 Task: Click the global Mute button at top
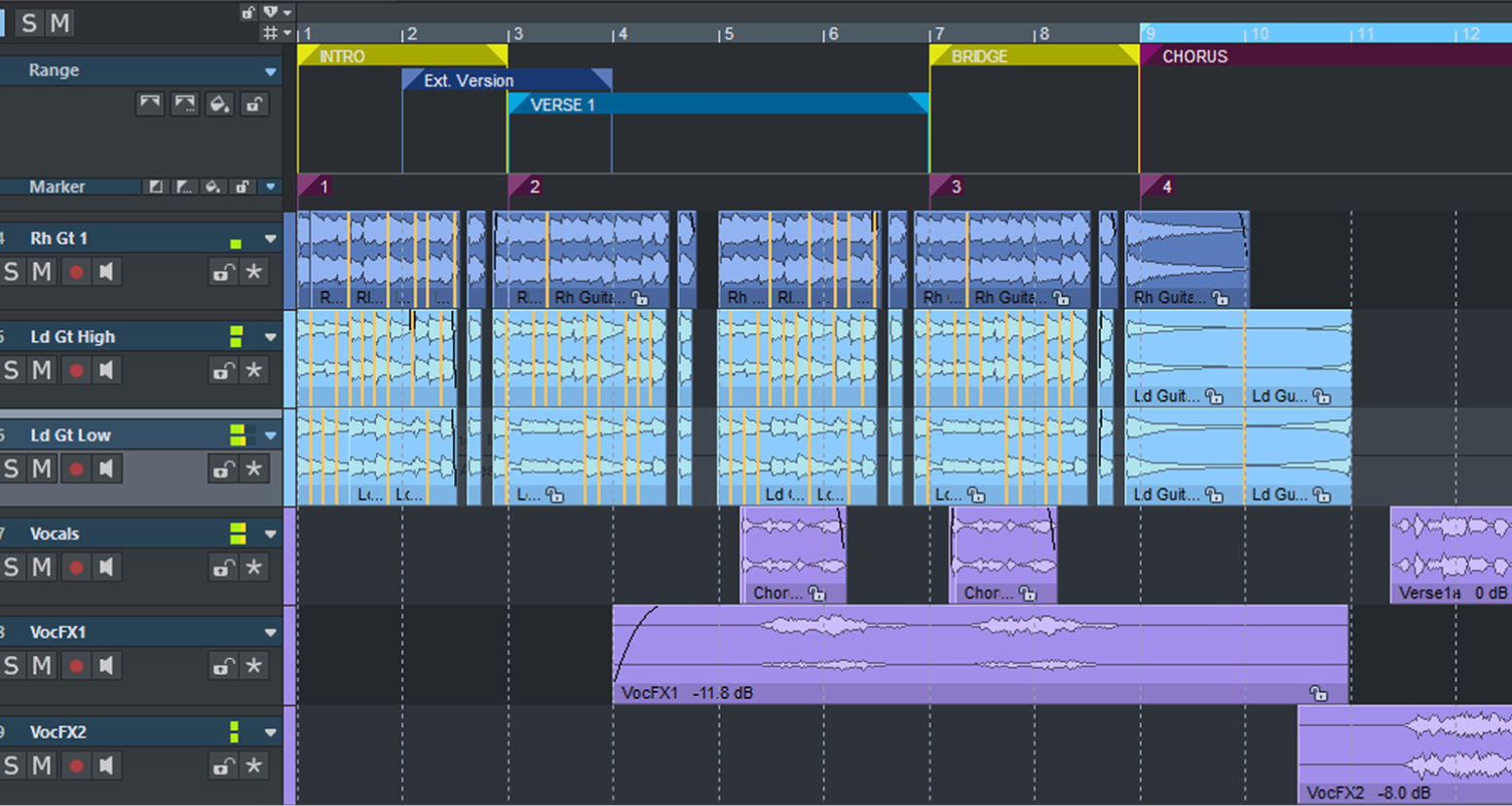59,22
